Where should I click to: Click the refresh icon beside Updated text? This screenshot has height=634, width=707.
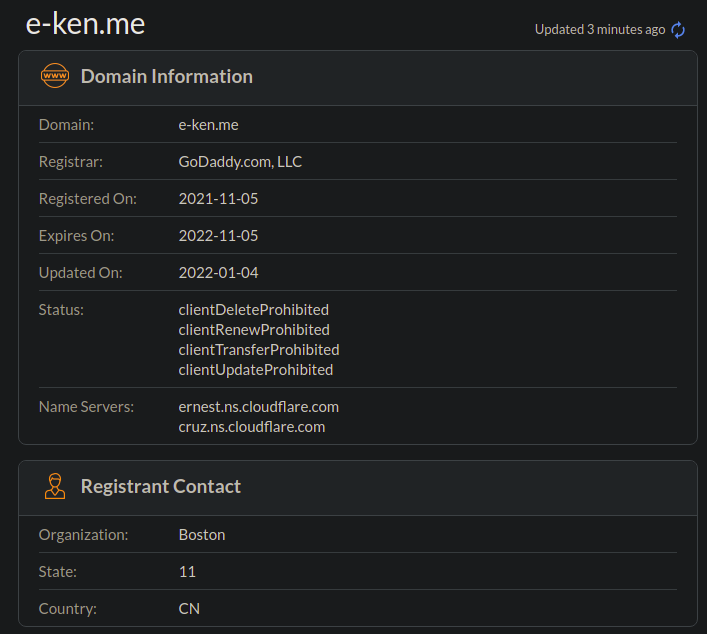click(x=678, y=30)
